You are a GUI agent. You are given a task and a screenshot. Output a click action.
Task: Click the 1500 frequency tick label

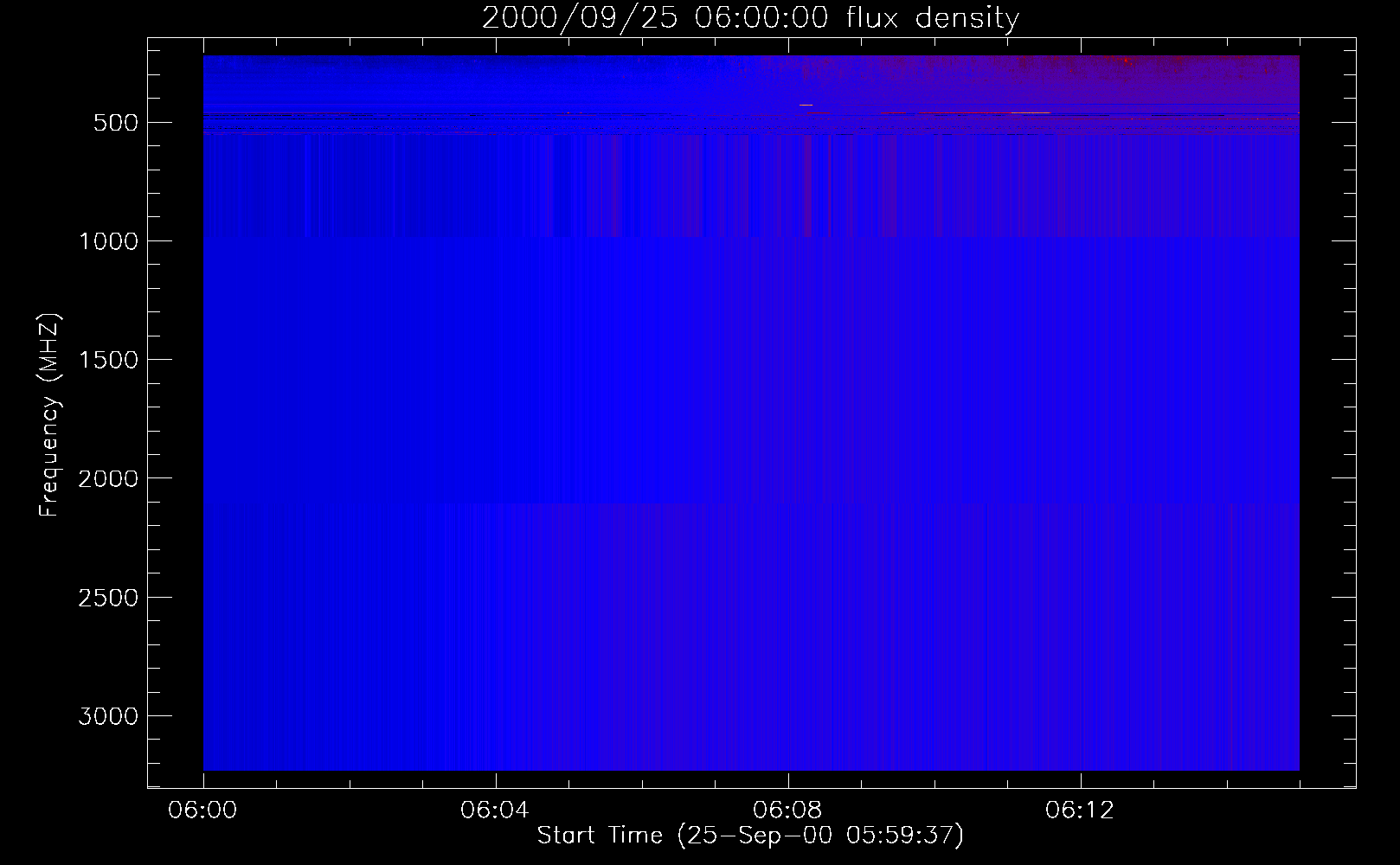(x=108, y=360)
